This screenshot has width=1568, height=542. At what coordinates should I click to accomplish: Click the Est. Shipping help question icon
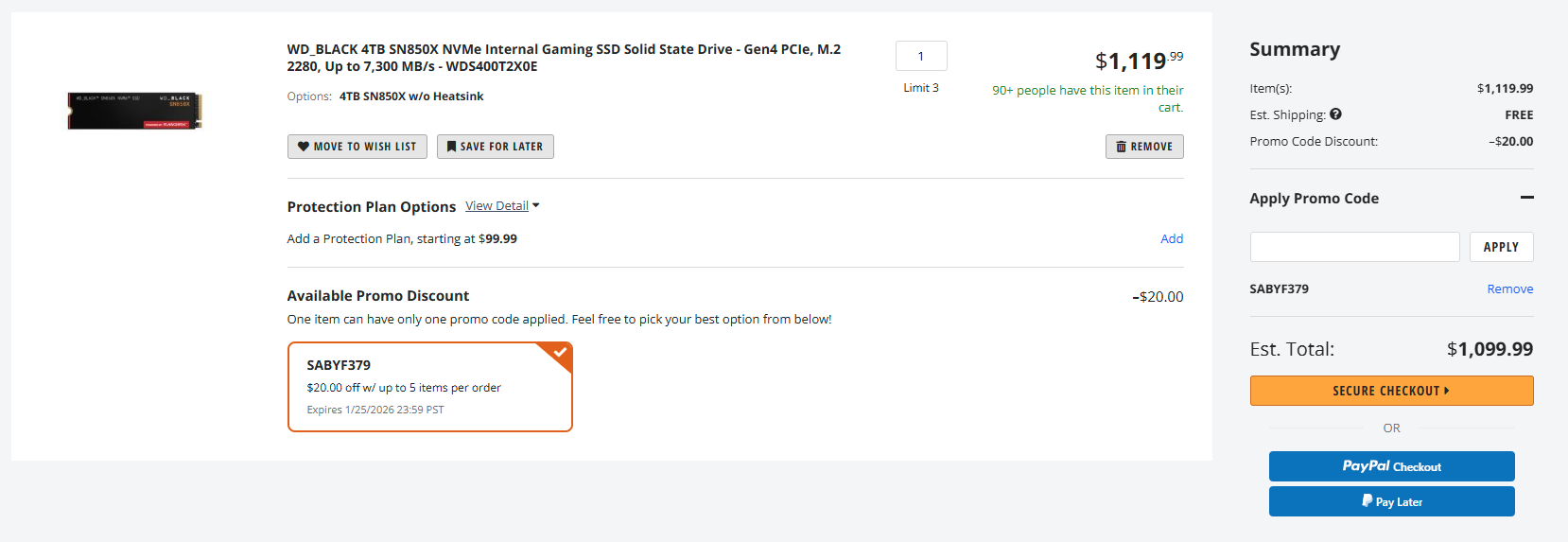click(x=1335, y=114)
